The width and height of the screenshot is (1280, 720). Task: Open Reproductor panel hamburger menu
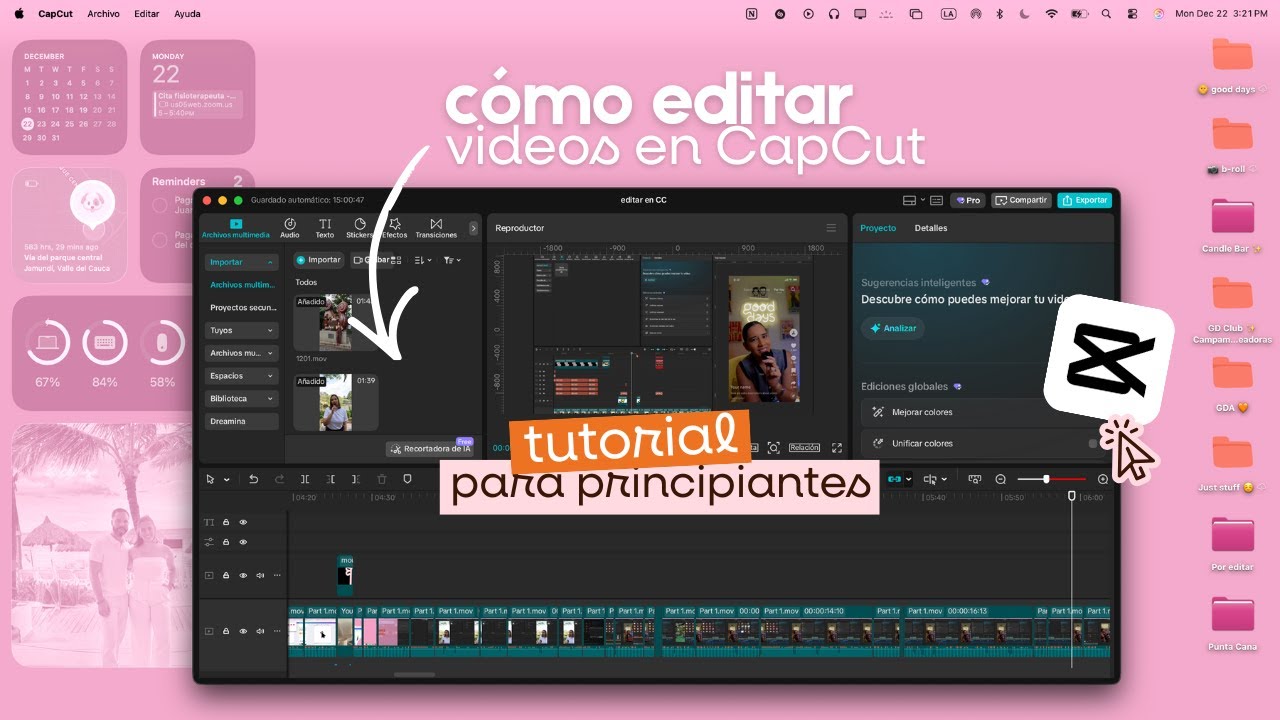[x=830, y=228]
